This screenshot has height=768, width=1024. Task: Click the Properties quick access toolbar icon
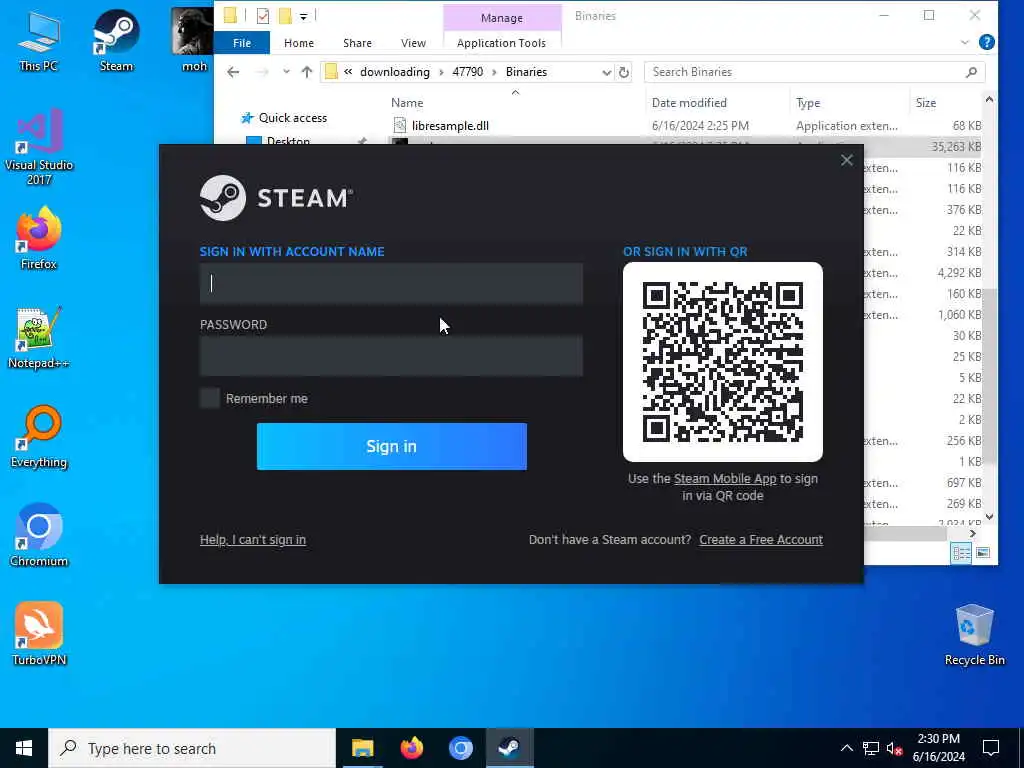tap(263, 16)
